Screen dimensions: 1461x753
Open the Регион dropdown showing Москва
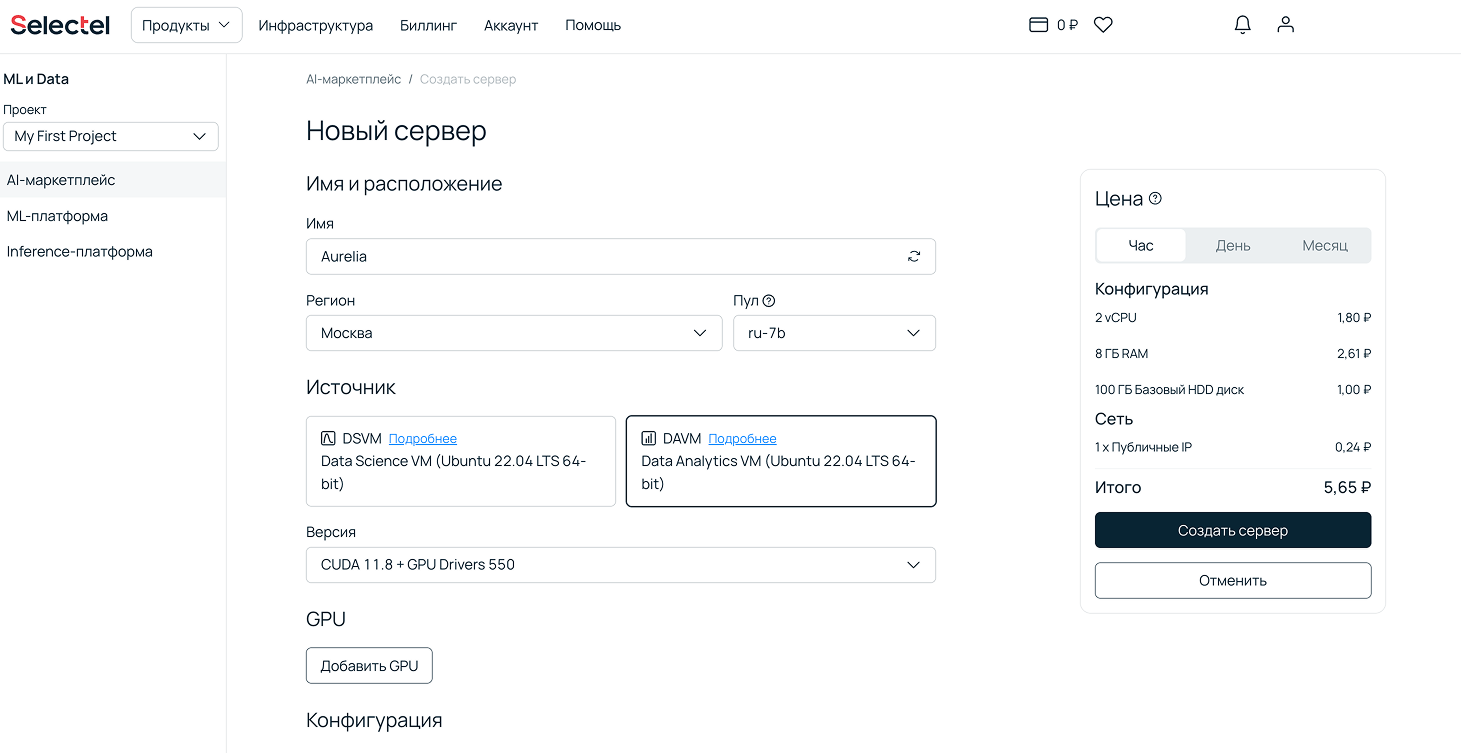[x=513, y=333]
